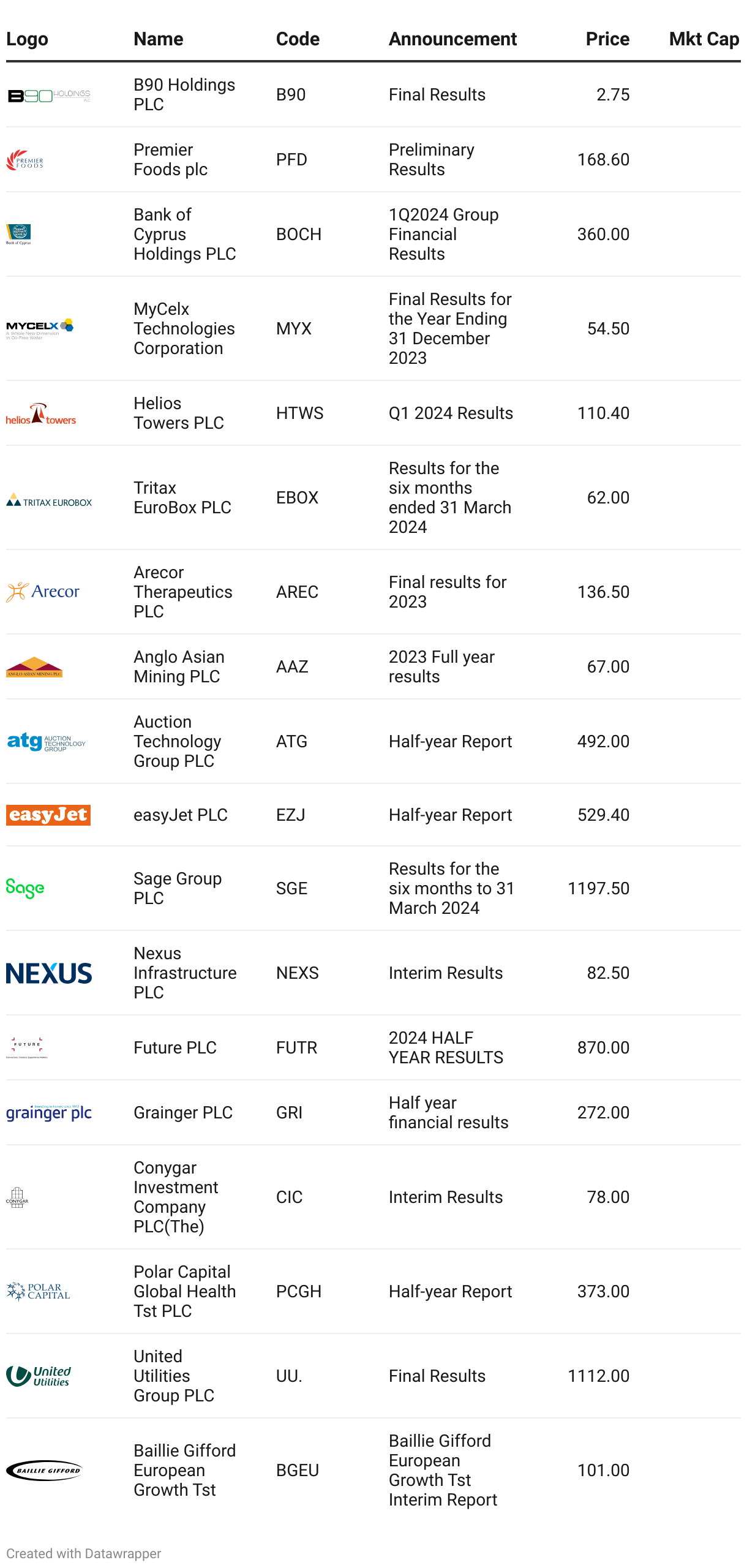Click the Sage logo
747x1568 pixels.
tap(25, 888)
